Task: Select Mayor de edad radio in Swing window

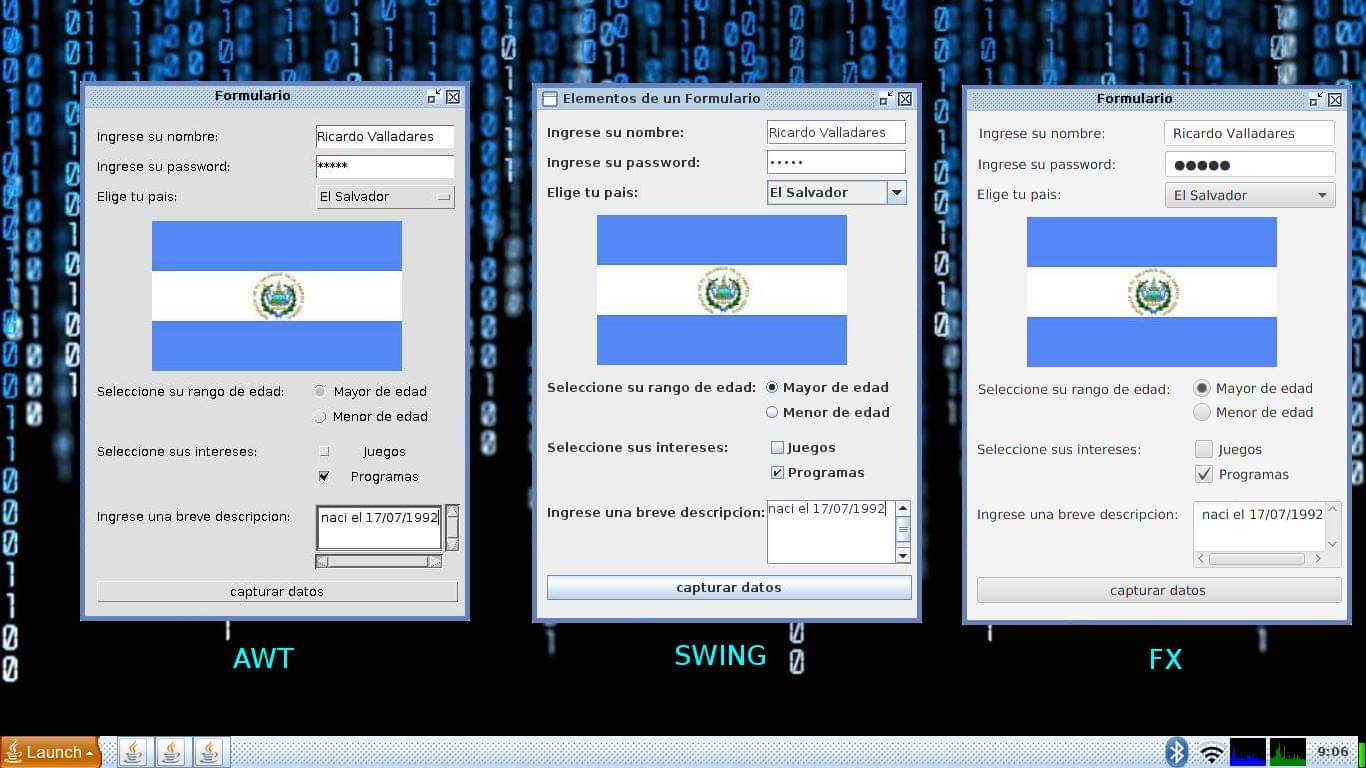Action: click(x=772, y=387)
